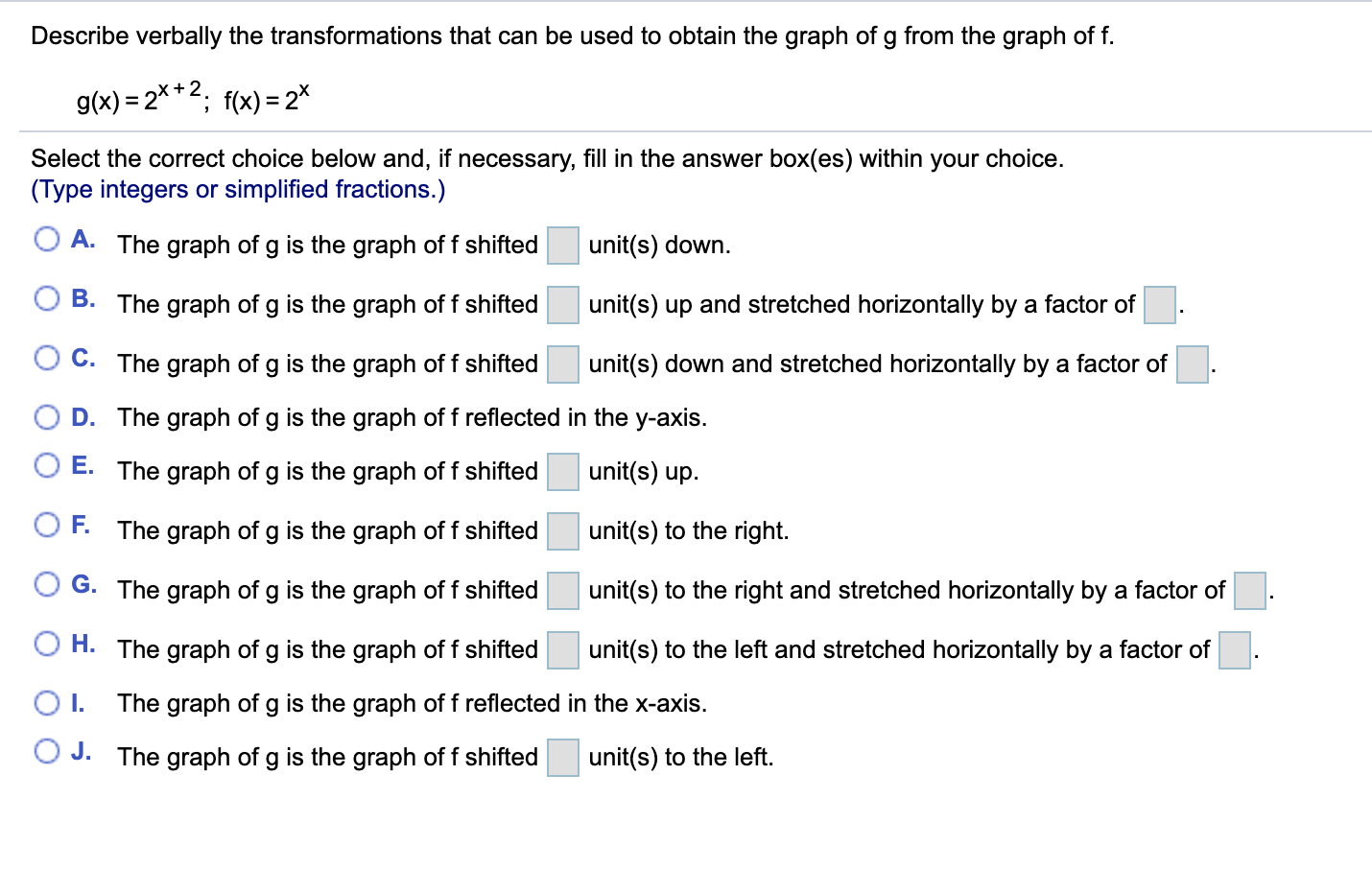The height and width of the screenshot is (869, 1372).
Task: Click the answer box in choice A
Action: pos(562,245)
